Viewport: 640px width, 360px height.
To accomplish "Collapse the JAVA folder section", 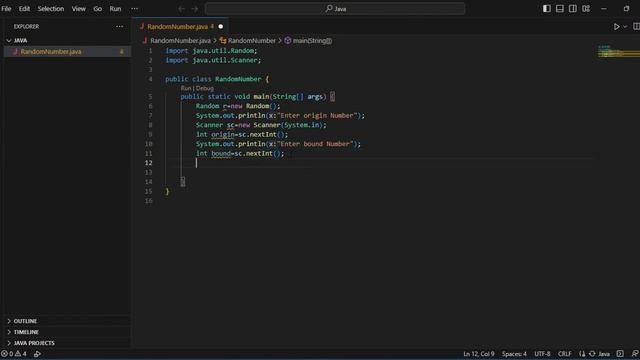I will pos(67,40).
